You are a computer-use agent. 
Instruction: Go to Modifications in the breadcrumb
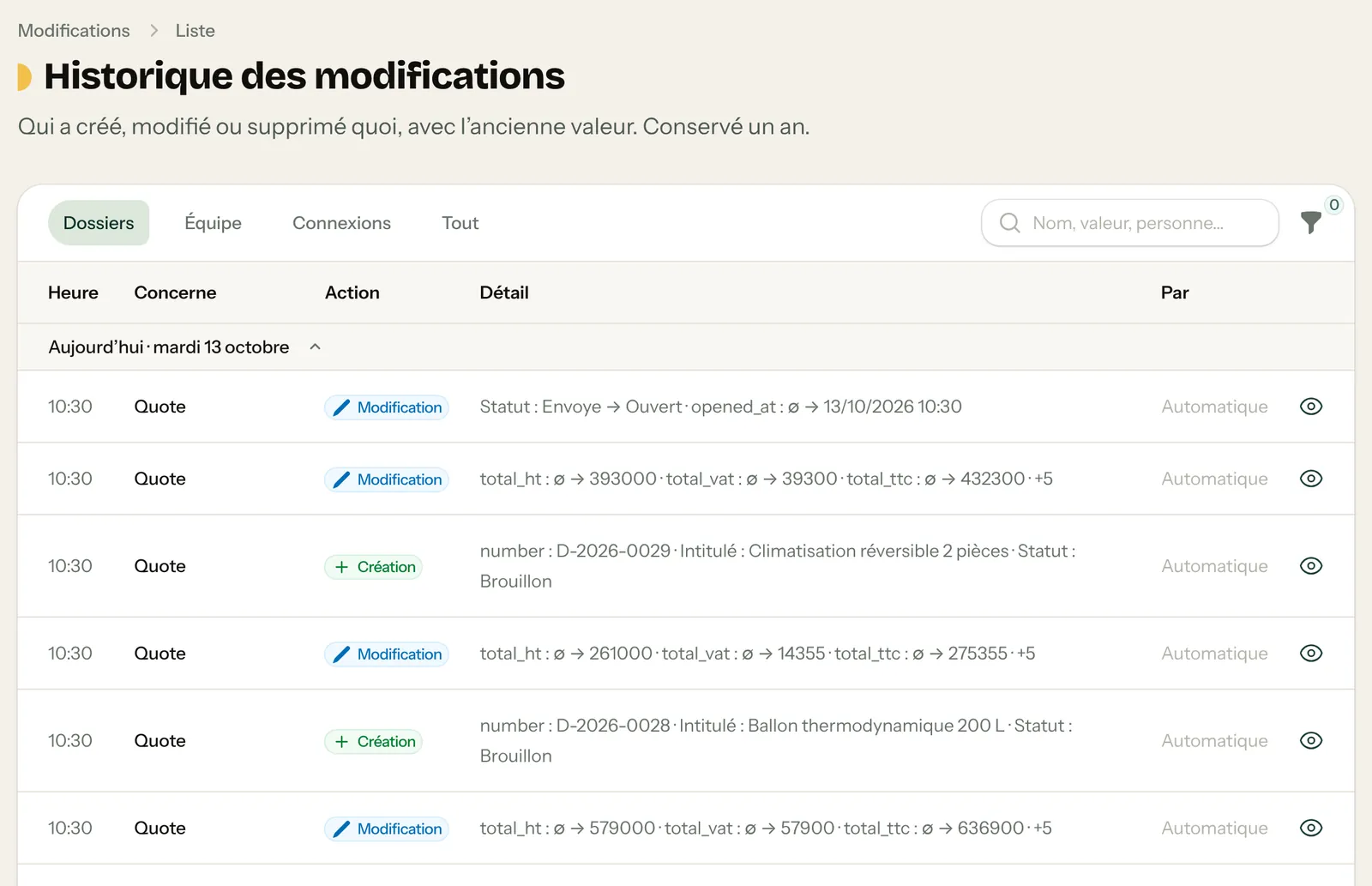(x=74, y=31)
